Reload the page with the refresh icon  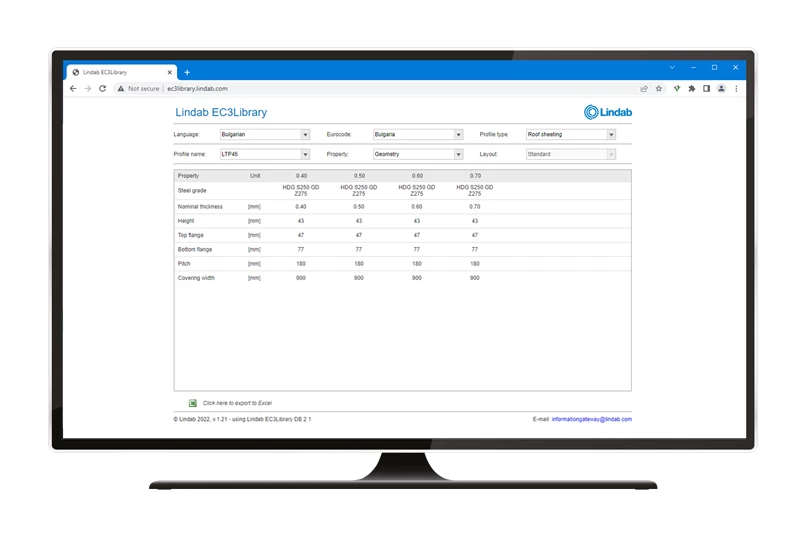point(103,88)
